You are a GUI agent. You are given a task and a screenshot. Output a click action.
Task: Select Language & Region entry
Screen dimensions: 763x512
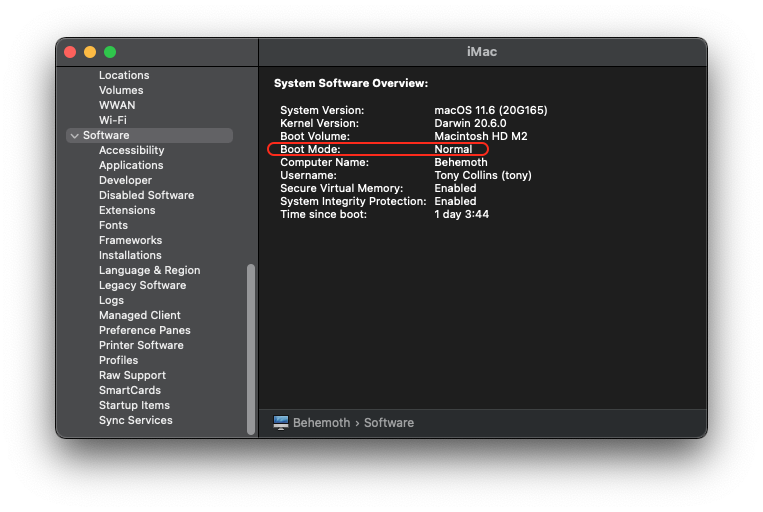point(149,271)
